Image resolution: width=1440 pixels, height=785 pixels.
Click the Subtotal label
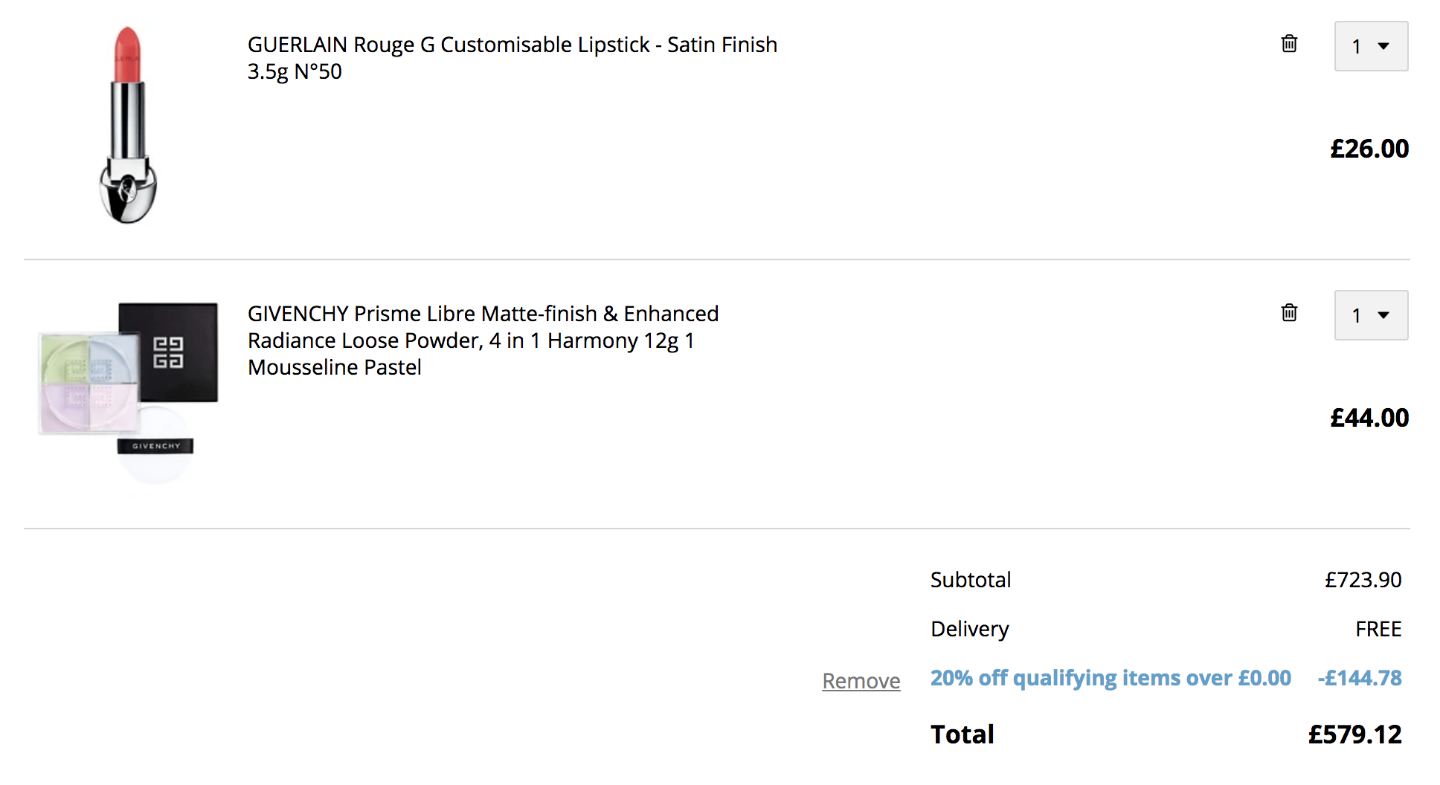pyautogui.click(x=970, y=580)
